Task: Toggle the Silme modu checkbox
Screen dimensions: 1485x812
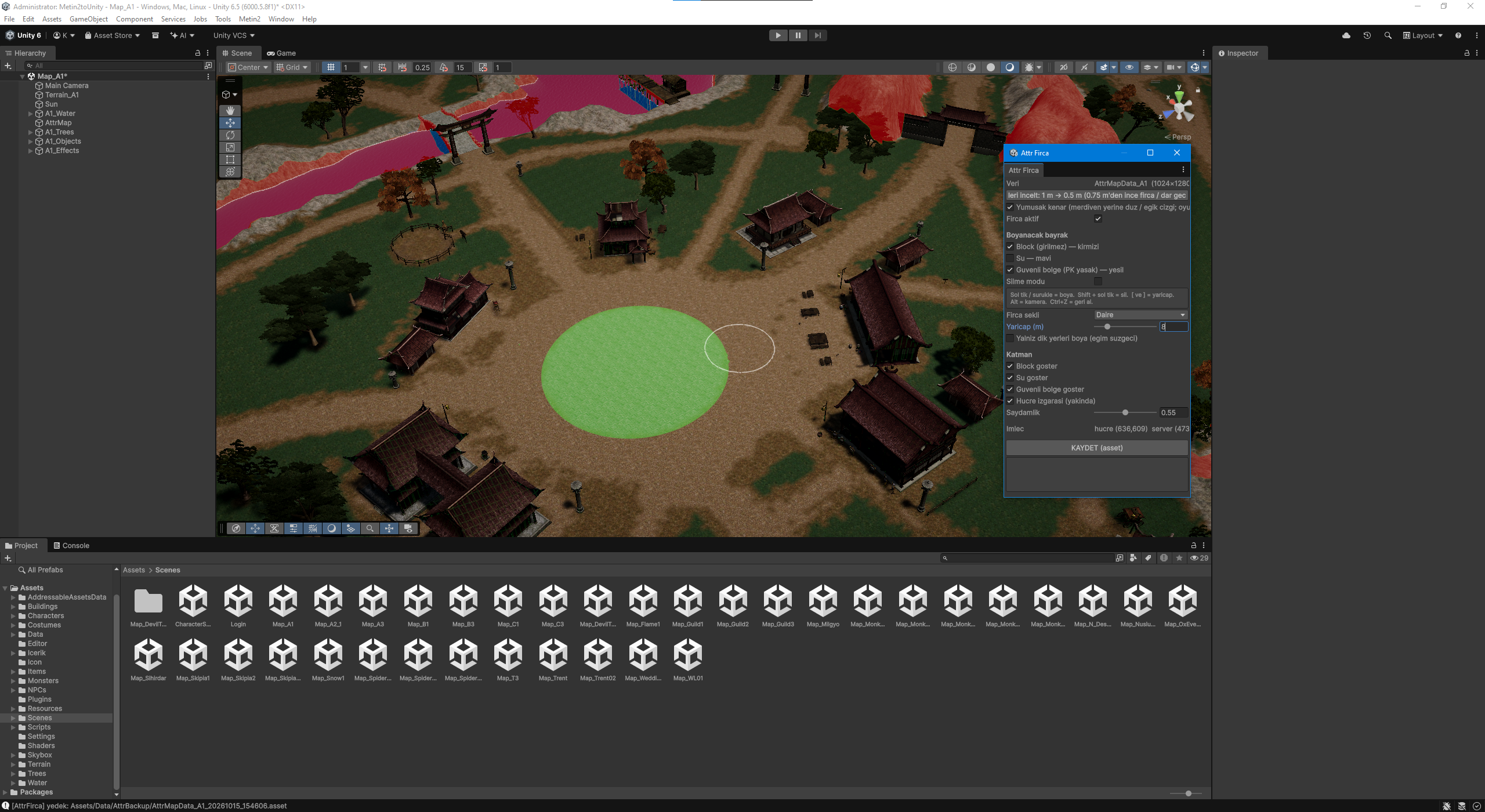Action: coord(1098,281)
